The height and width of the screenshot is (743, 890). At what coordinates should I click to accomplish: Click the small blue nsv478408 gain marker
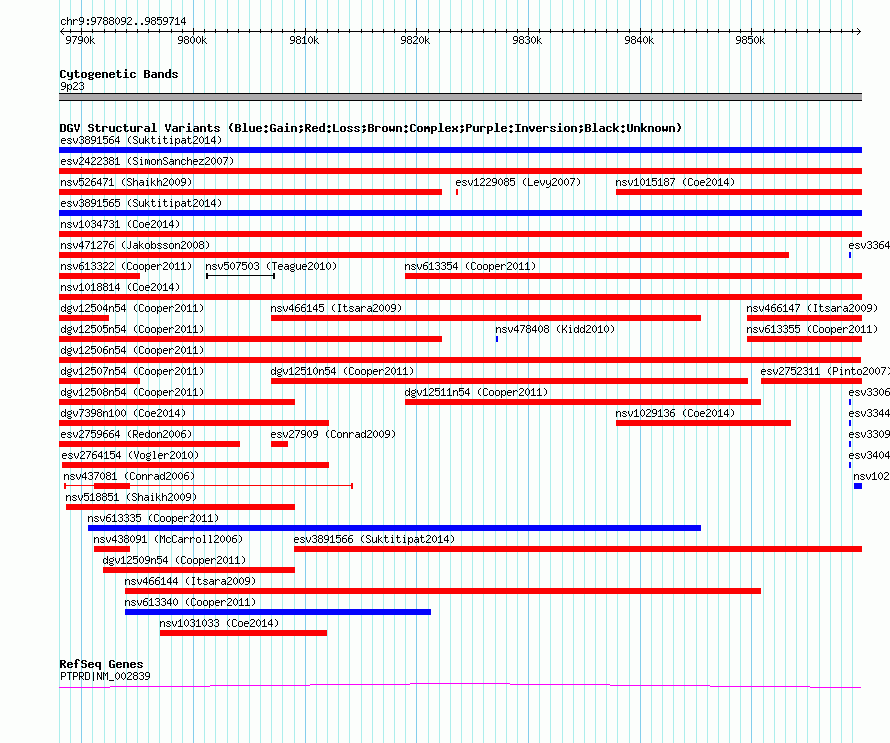[497, 339]
